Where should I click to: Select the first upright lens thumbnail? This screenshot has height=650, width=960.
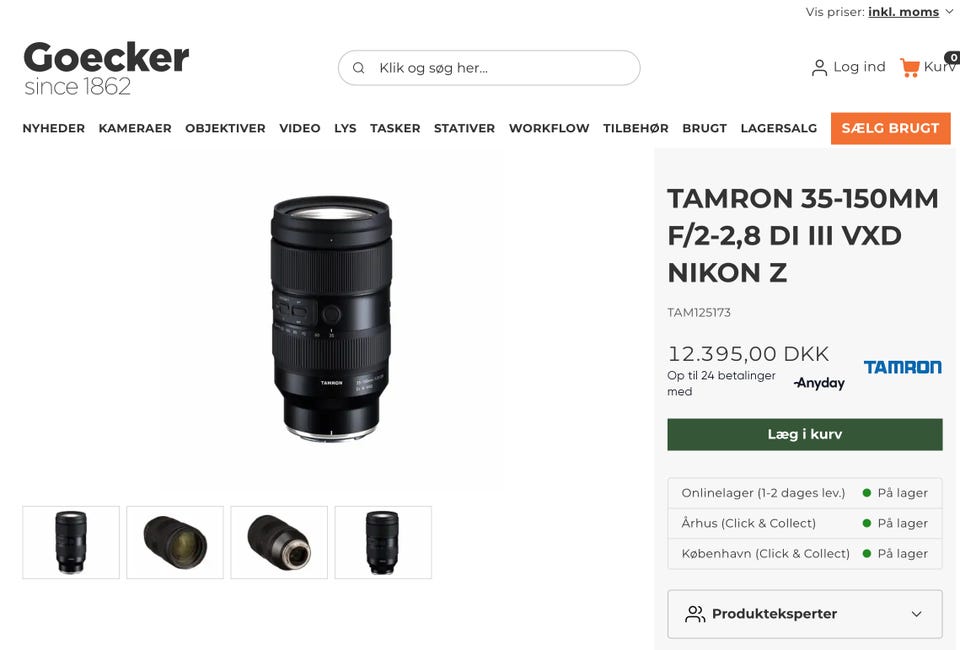pyautogui.click(x=71, y=542)
